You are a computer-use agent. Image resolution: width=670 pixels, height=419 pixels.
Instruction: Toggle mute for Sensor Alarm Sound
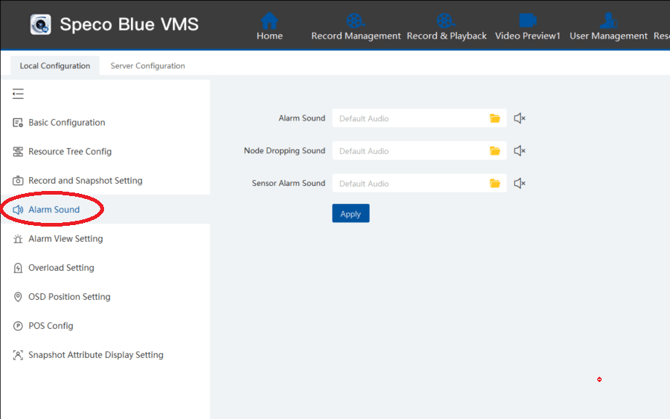click(520, 184)
